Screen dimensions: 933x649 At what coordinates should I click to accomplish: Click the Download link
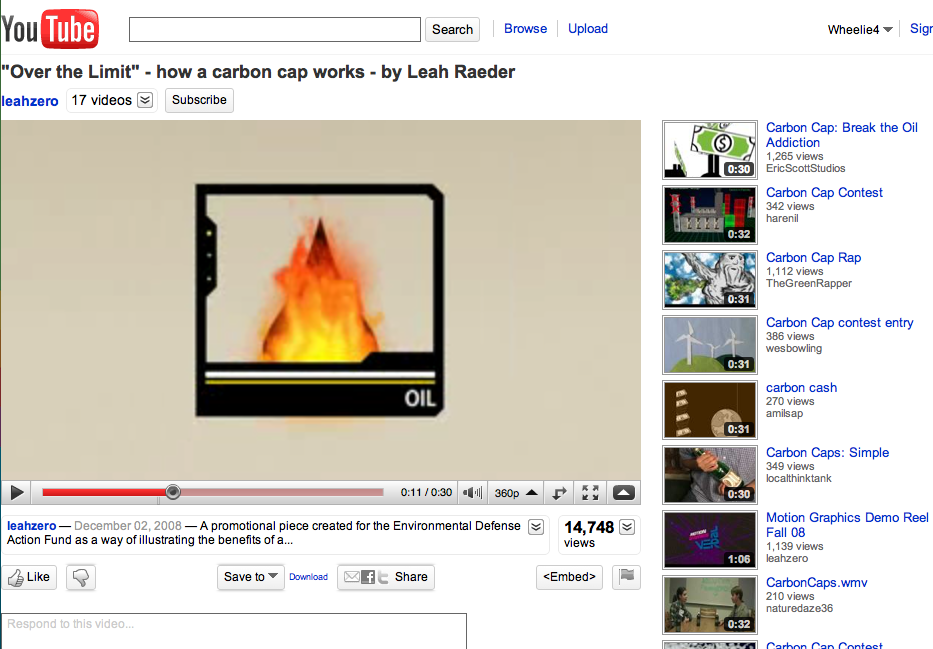click(x=308, y=577)
